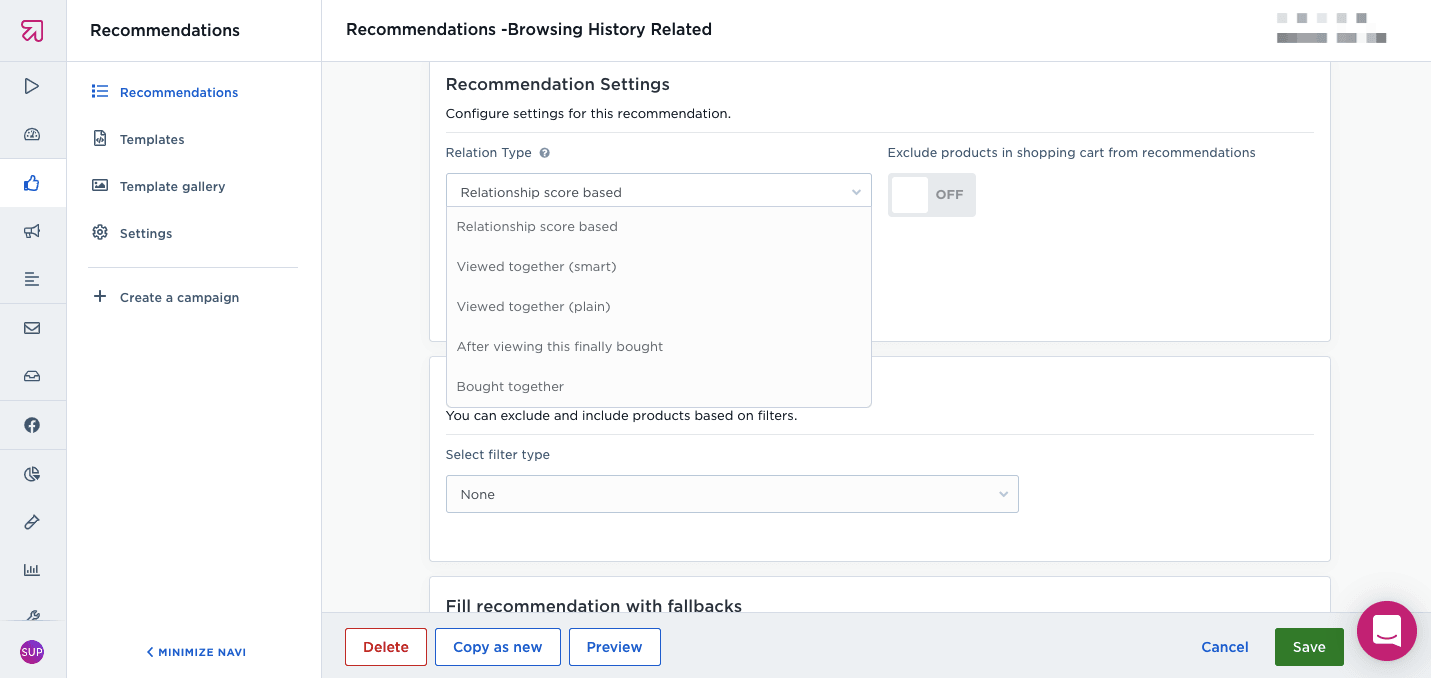Open the chat support bubble
The width and height of the screenshot is (1431, 678).
coord(1386,631)
